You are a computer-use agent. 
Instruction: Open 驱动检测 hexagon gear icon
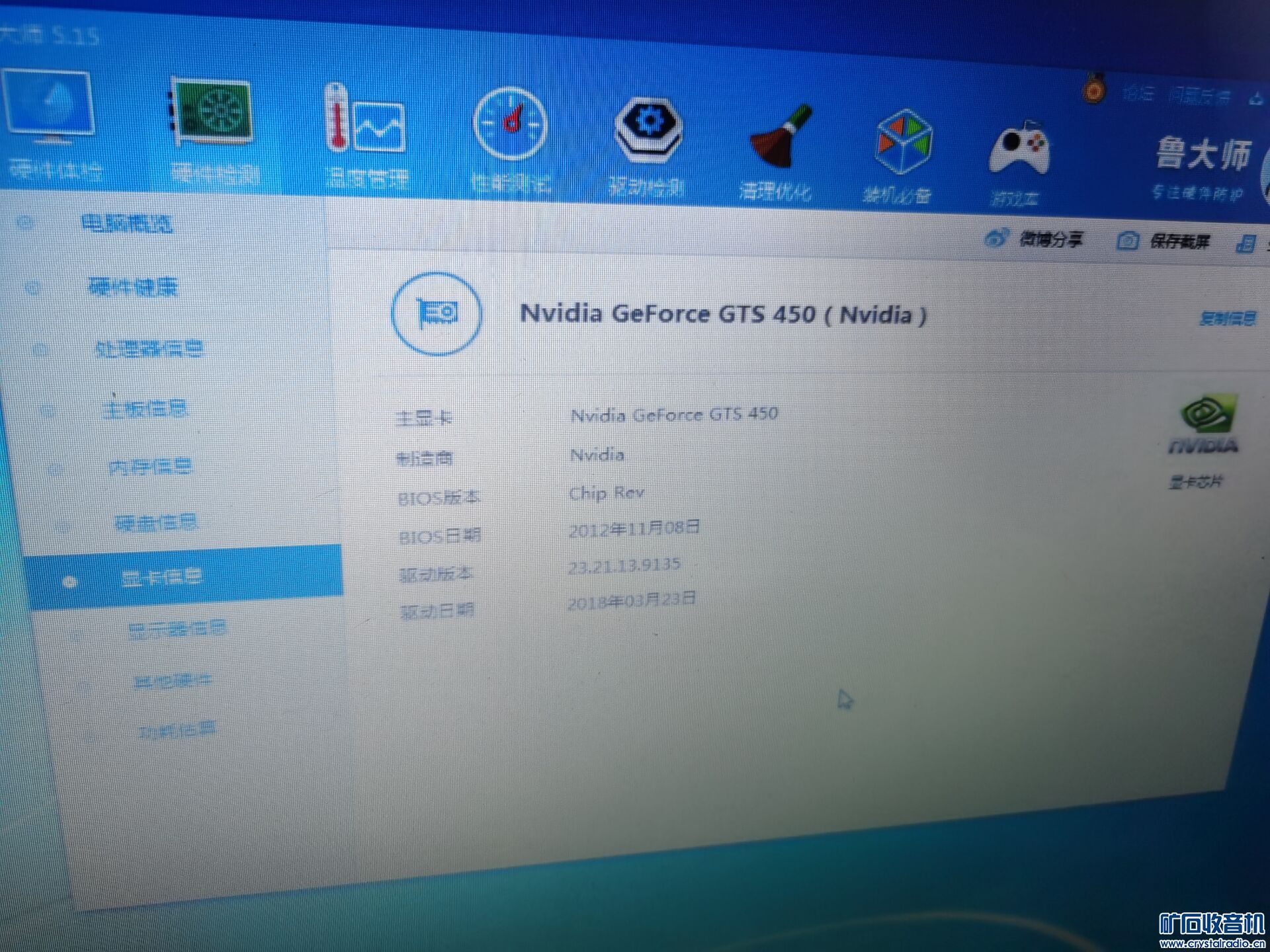coord(648,130)
